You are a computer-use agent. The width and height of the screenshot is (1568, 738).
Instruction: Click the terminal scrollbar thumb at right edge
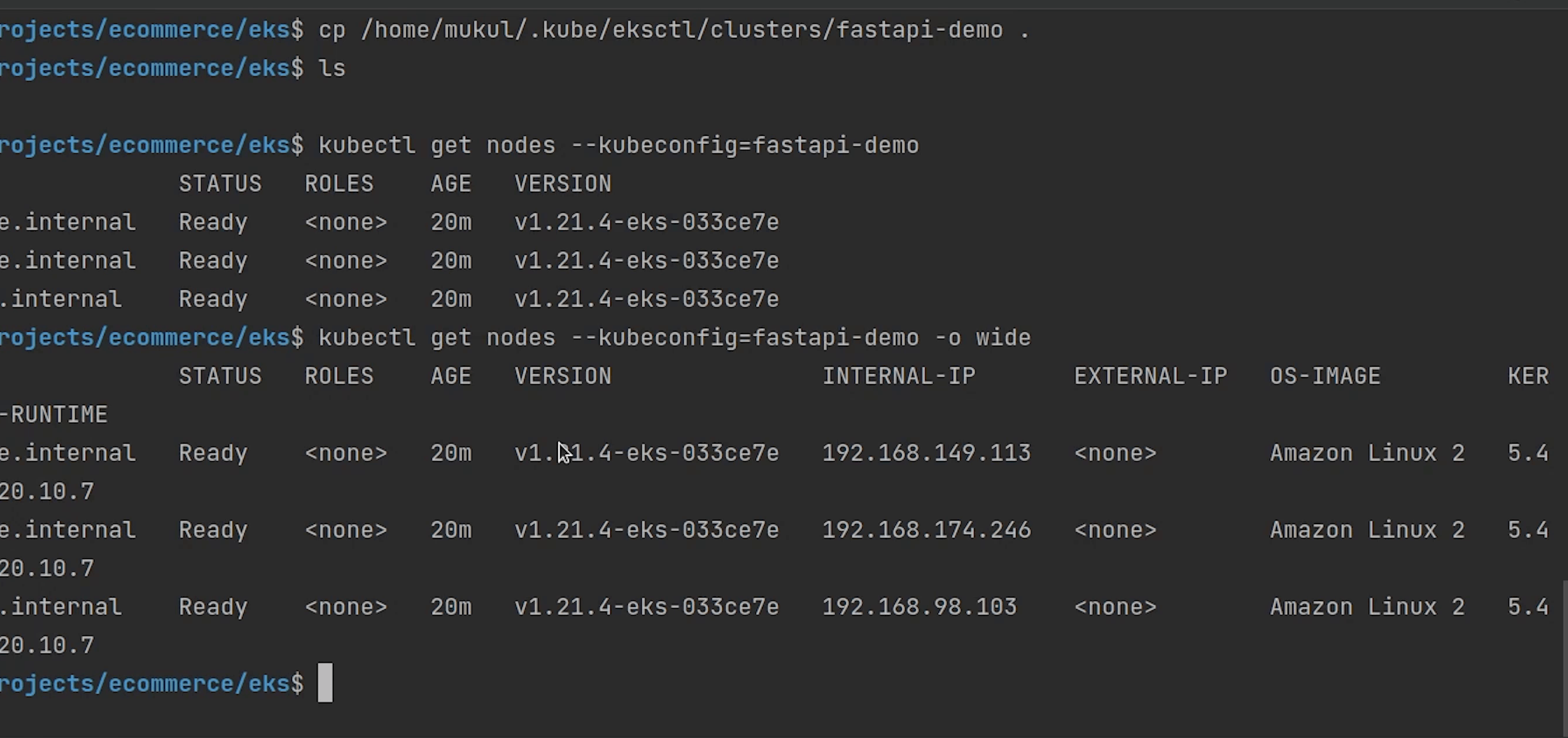(x=1565, y=658)
